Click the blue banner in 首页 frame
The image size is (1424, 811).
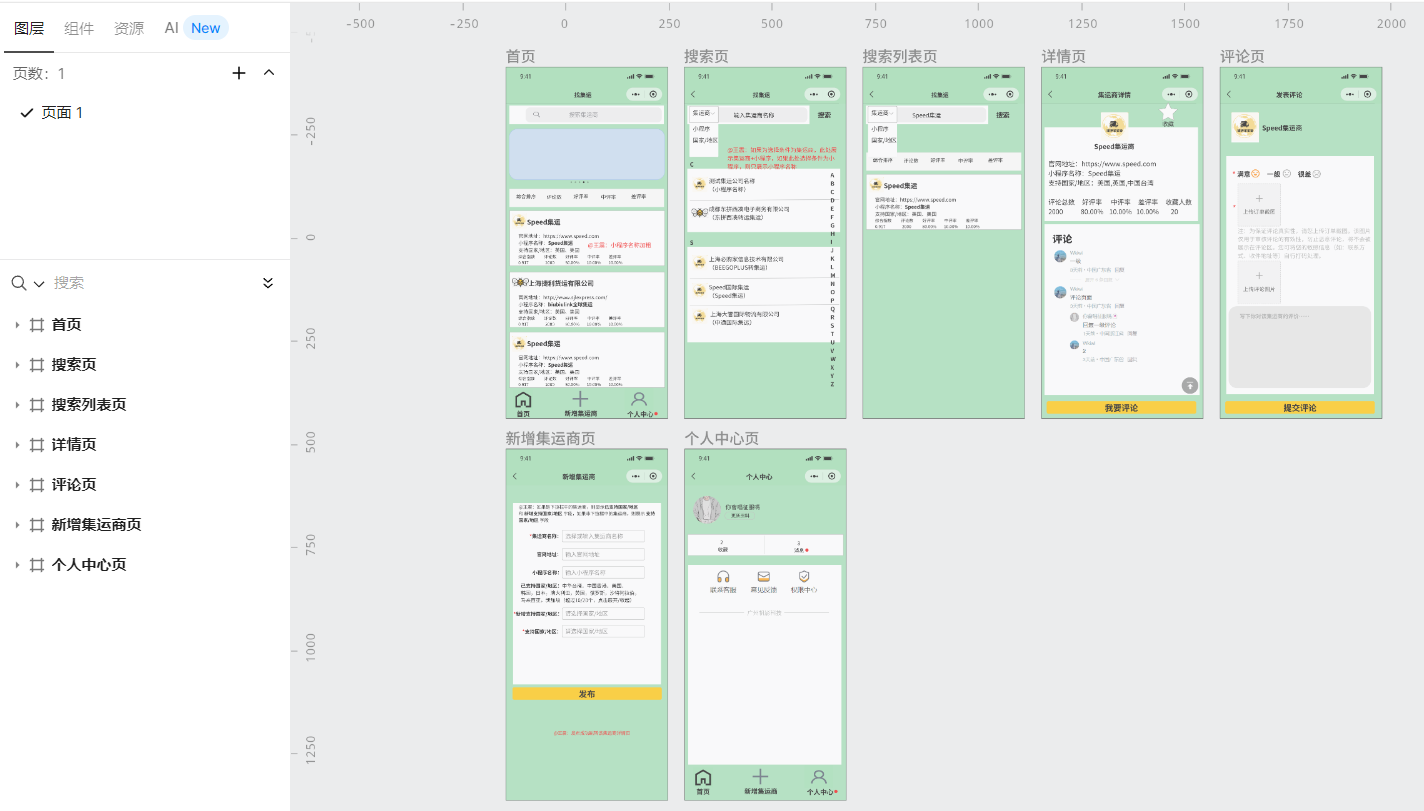pos(586,154)
